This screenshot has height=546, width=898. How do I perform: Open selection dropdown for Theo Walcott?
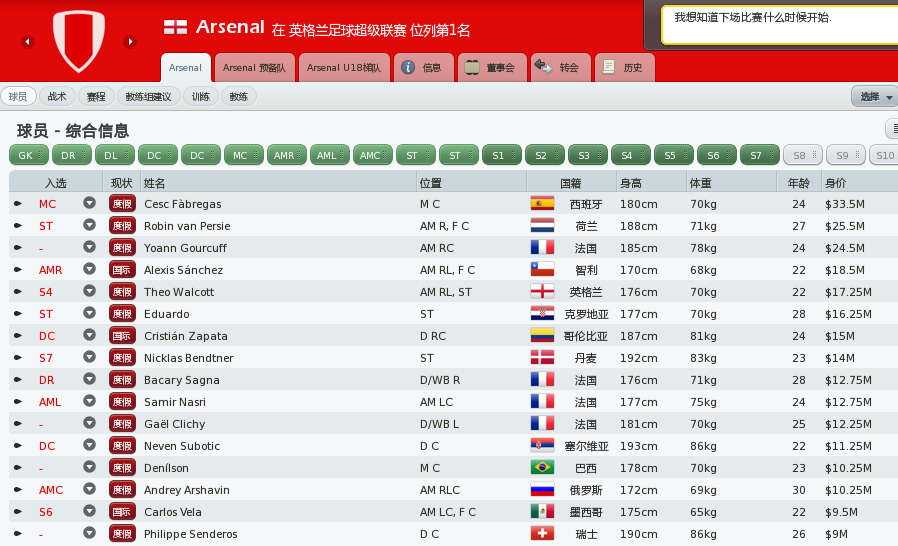pyautogui.click(x=89, y=291)
